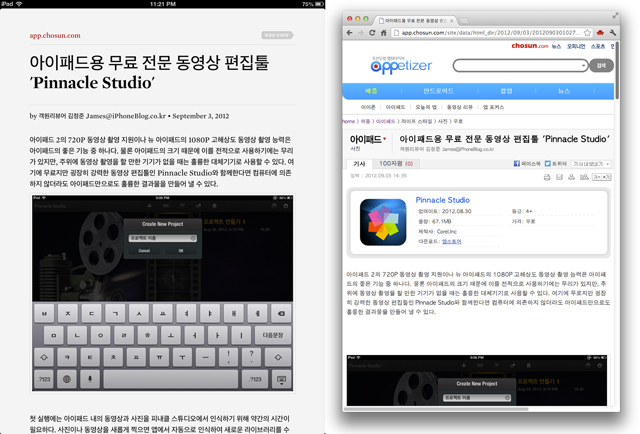Tap the WEB VIEW button in the iPad reader
Viewport: 640px width, 434px height.
click(x=277, y=36)
